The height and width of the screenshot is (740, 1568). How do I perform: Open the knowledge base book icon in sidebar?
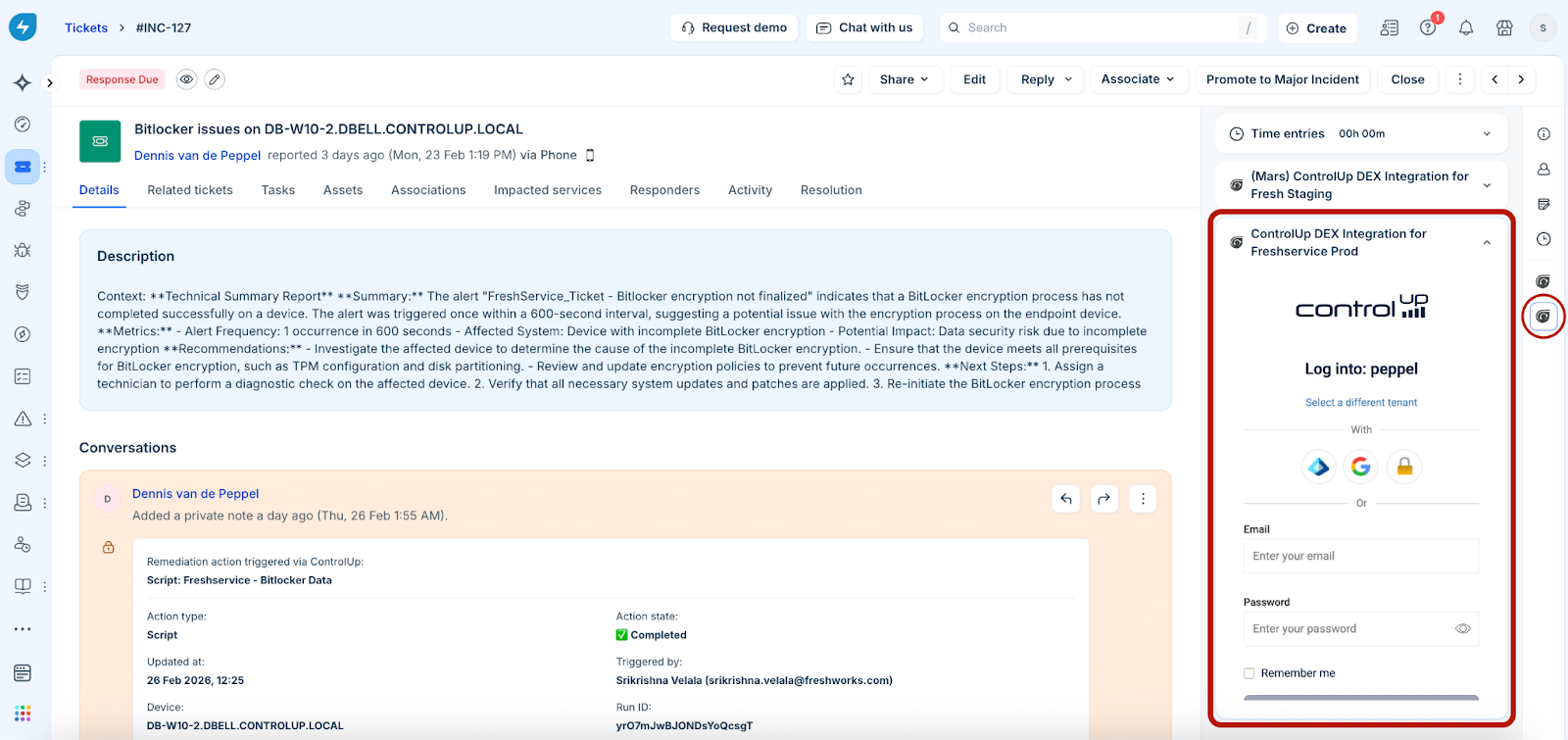point(23,586)
